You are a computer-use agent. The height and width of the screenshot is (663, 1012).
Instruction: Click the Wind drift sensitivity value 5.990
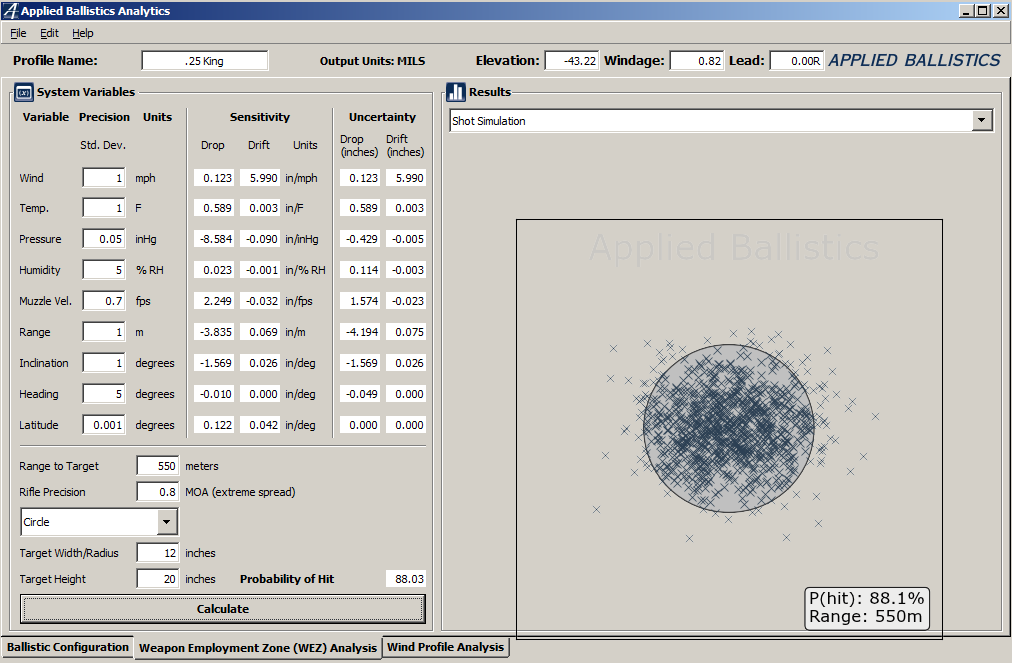click(260, 178)
